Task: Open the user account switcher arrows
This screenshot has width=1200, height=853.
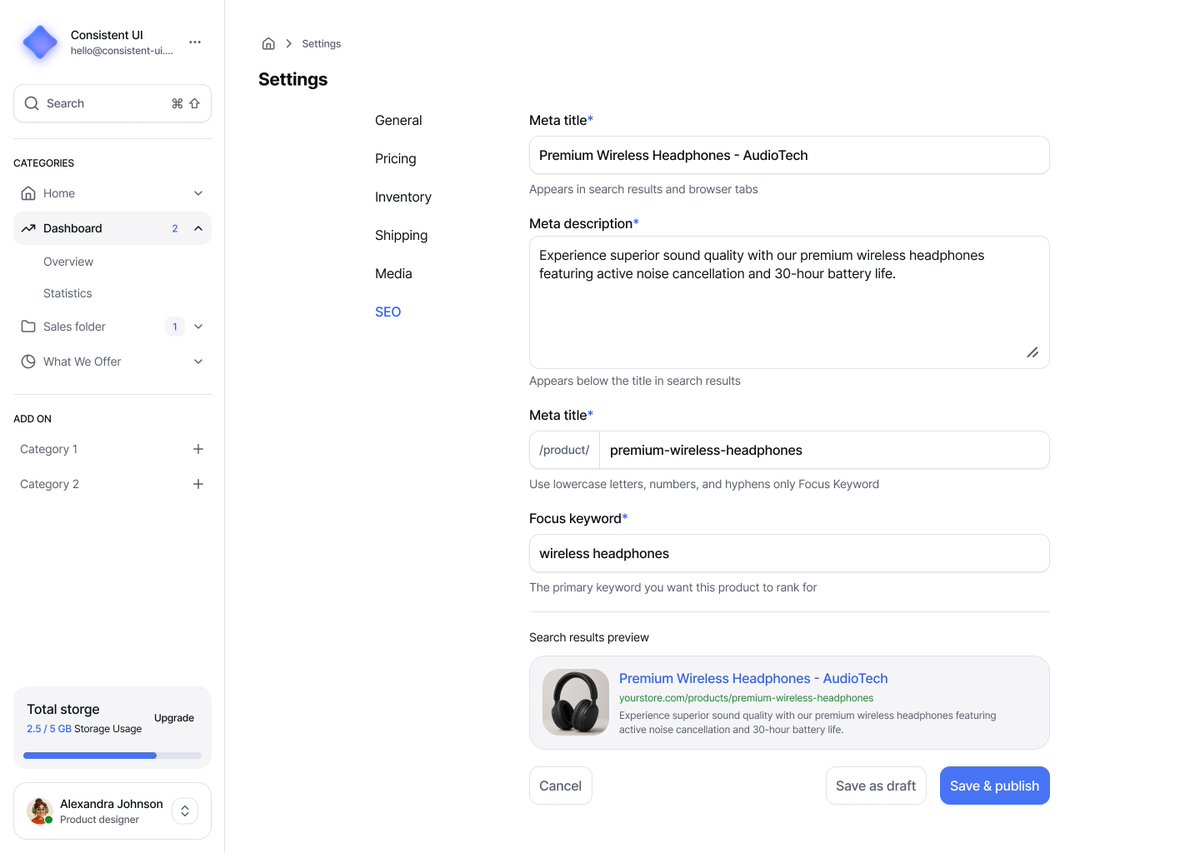Action: tap(185, 811)
